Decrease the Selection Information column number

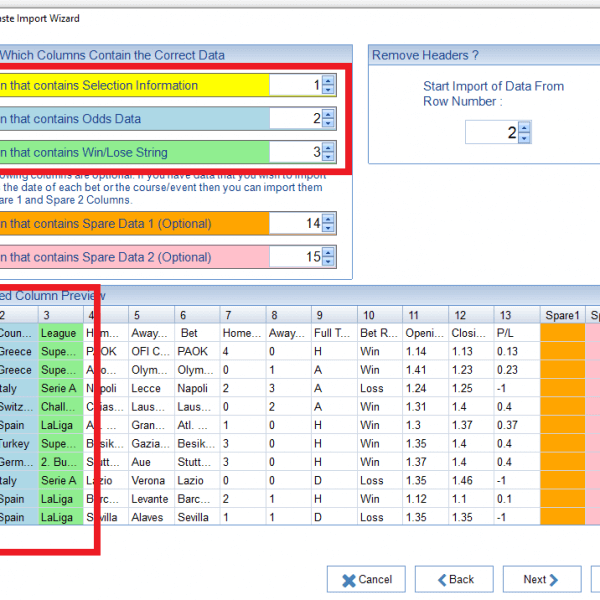point(328,91)
